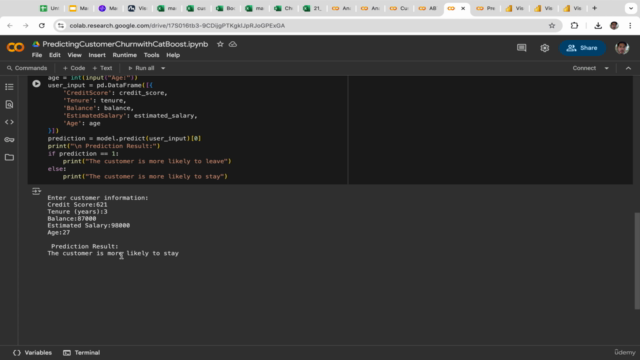The height and width of the screenshot is (360, 640).
Task: Click the 'prediction = model.predict' code line
Action: point(124,138)
